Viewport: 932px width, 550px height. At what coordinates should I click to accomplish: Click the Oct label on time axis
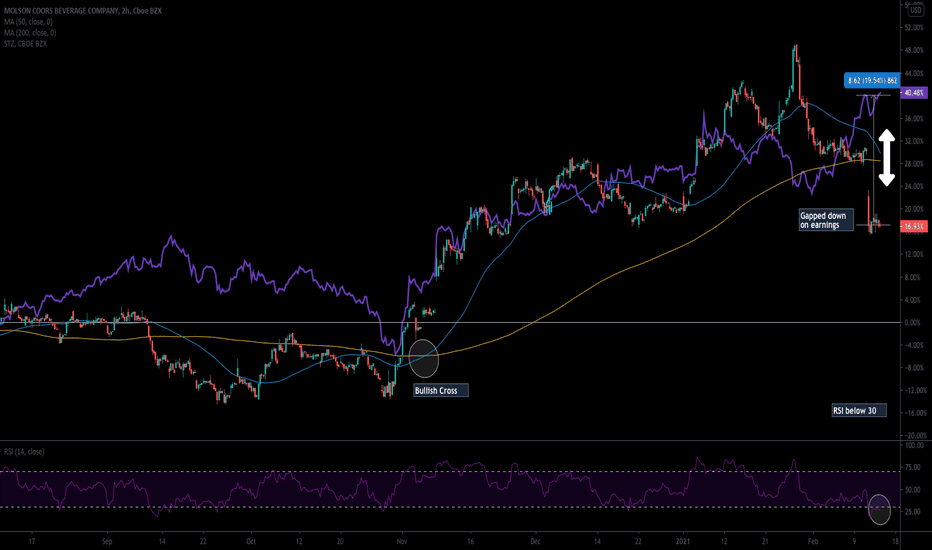click(251, 542)
